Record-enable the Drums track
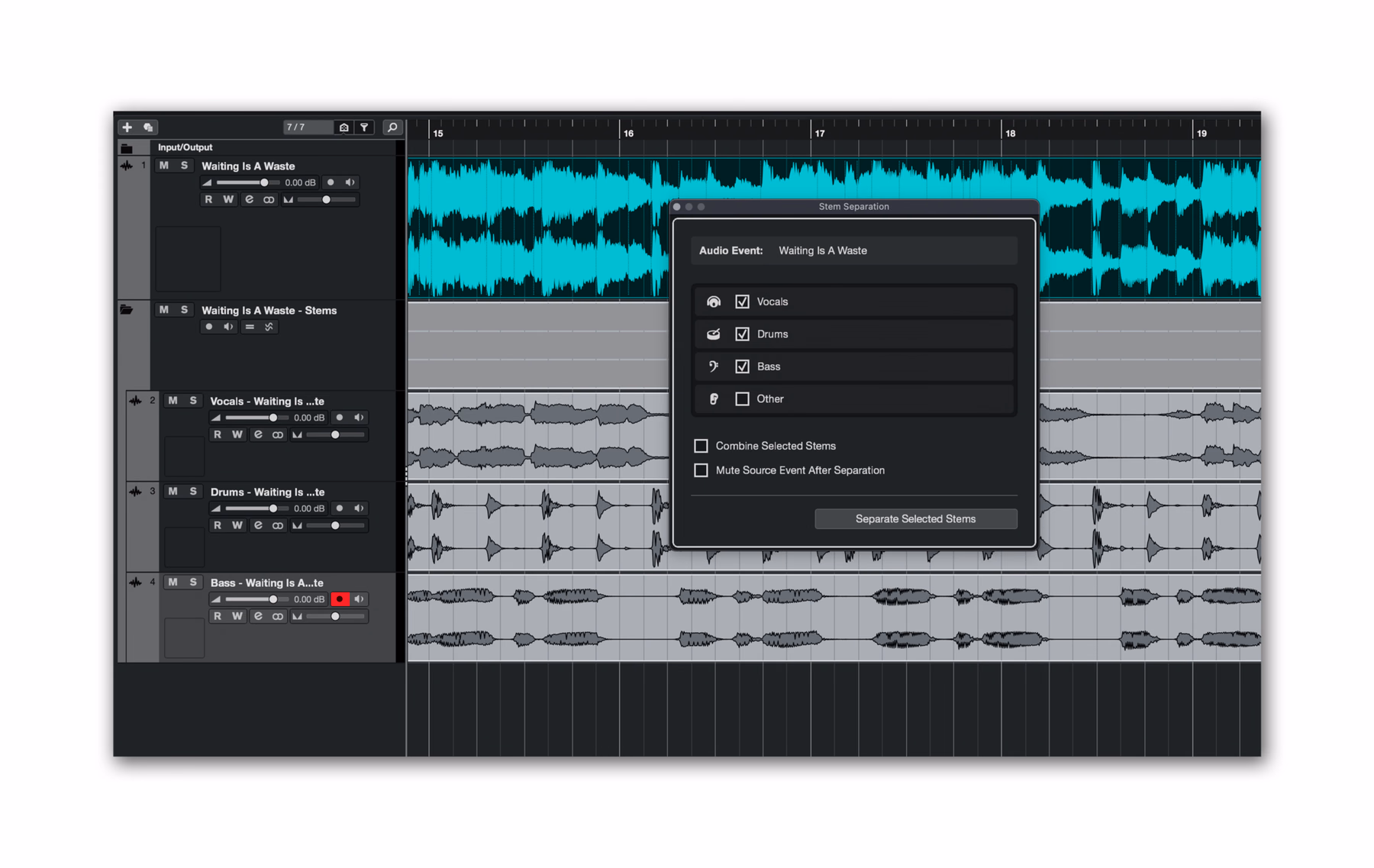The image size is (1374, 868). (340, 508)
